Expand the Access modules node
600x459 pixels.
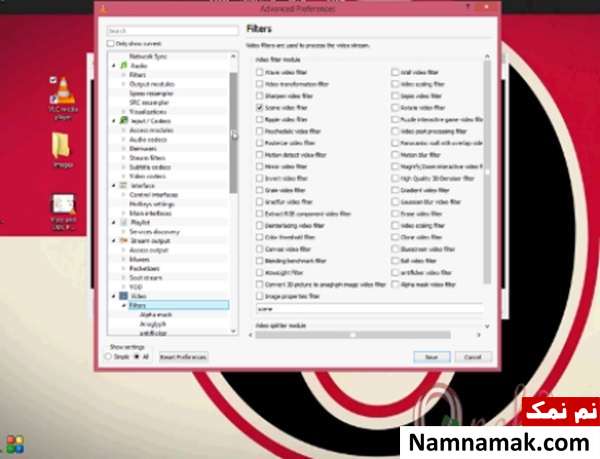(124, 130)
